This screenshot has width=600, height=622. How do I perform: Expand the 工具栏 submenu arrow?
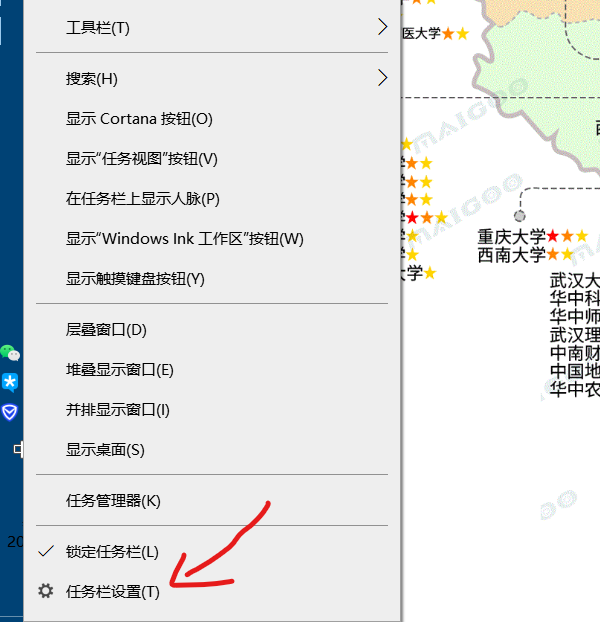tap(382, 27)
